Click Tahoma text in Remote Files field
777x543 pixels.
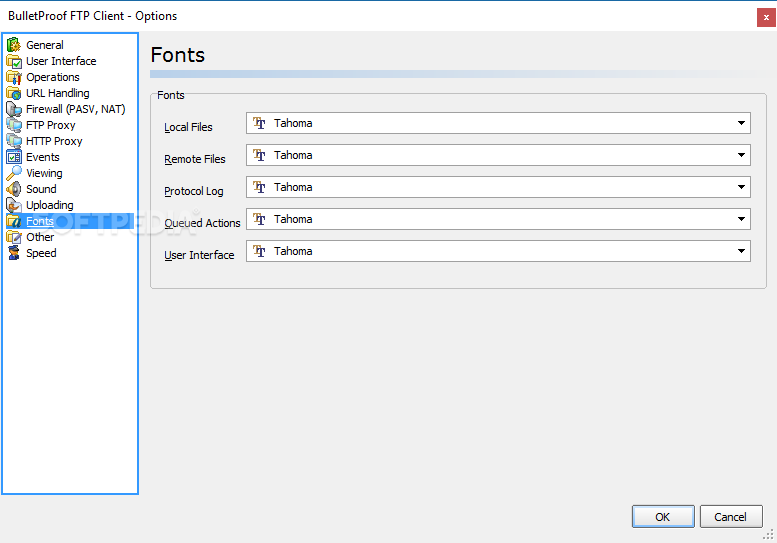click(x=293, y=155)
